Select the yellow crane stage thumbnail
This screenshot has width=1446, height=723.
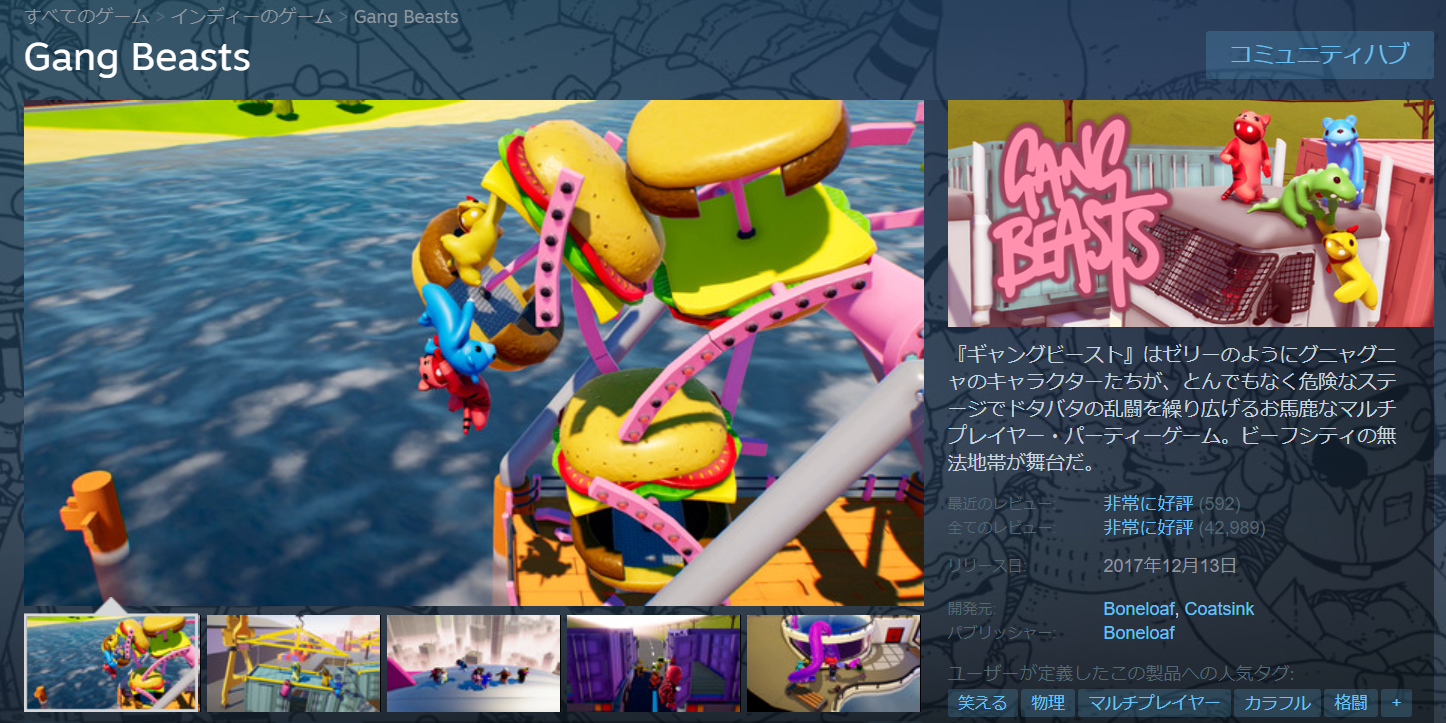coord(292,662)
